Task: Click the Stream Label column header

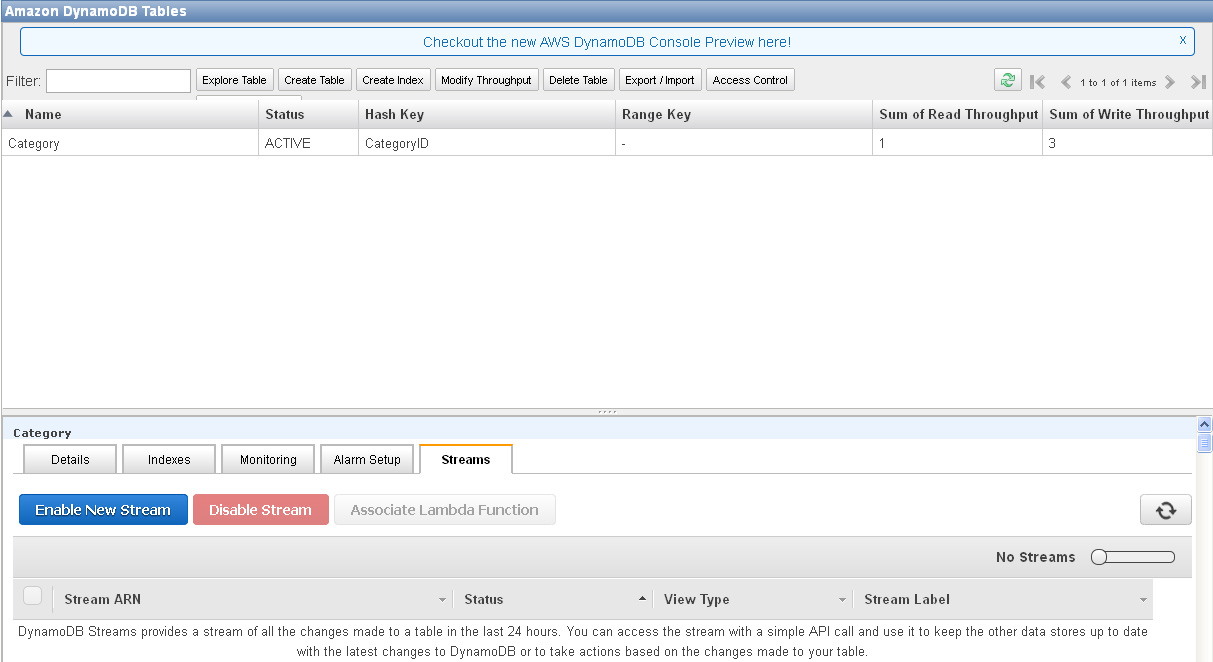Action: tap(1002, 599)
